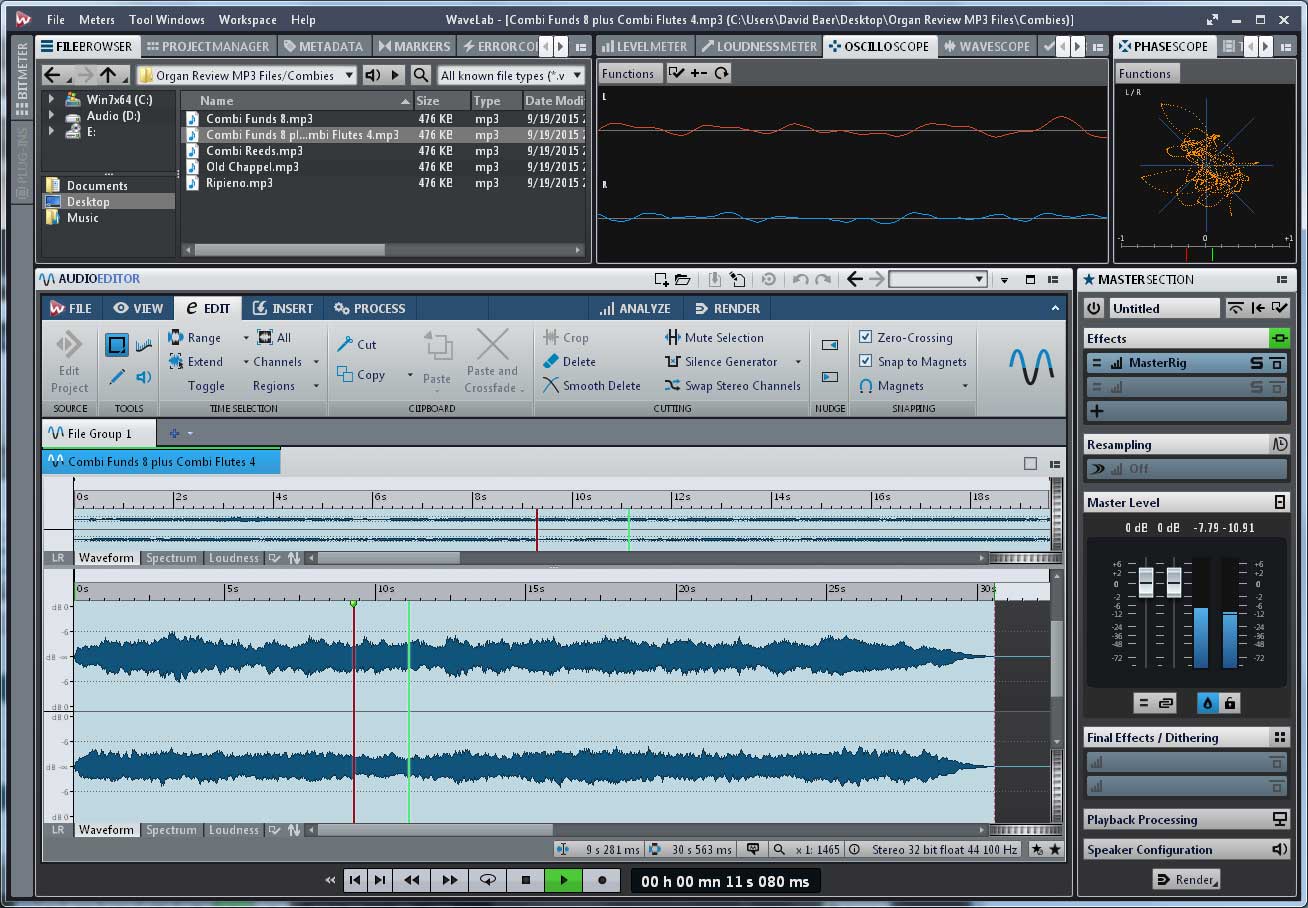
Task: Open the PROCESS ribbon tab
Action: 370,308
